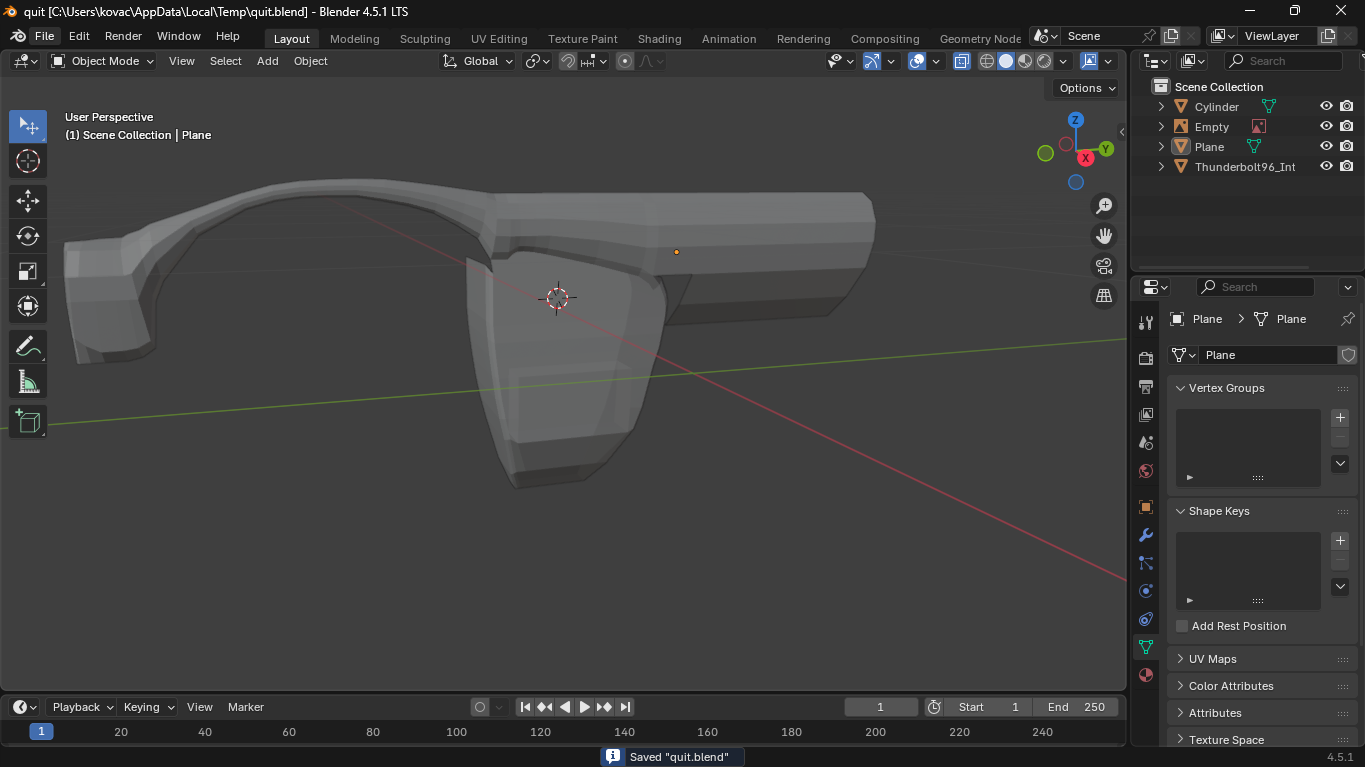
Task: Select the Cursor tool in the toolbar
Action: [28, 161]
